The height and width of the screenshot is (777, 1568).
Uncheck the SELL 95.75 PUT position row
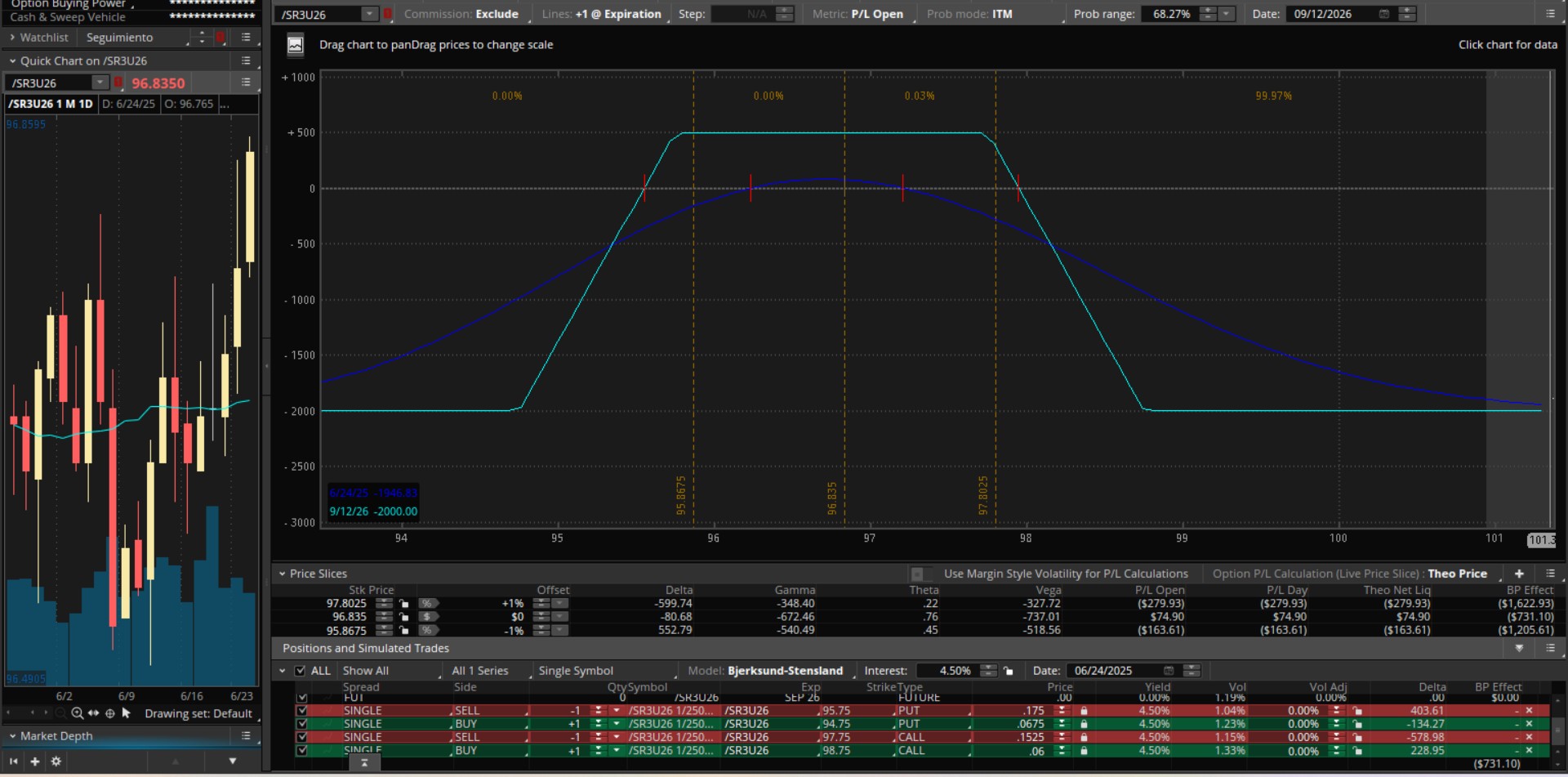(x=302, y=711)
